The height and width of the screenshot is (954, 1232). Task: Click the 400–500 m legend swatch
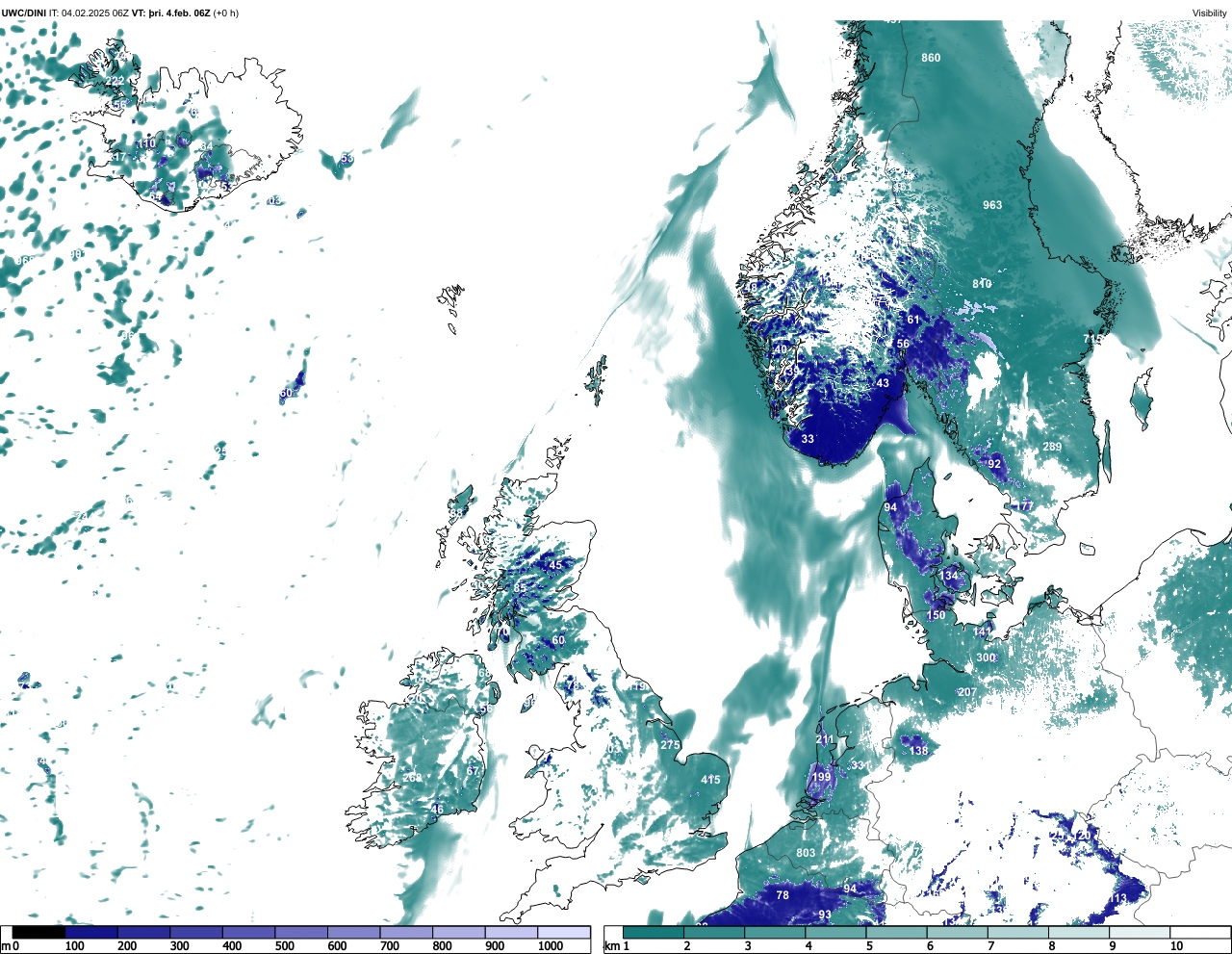[x=249, y=932]
